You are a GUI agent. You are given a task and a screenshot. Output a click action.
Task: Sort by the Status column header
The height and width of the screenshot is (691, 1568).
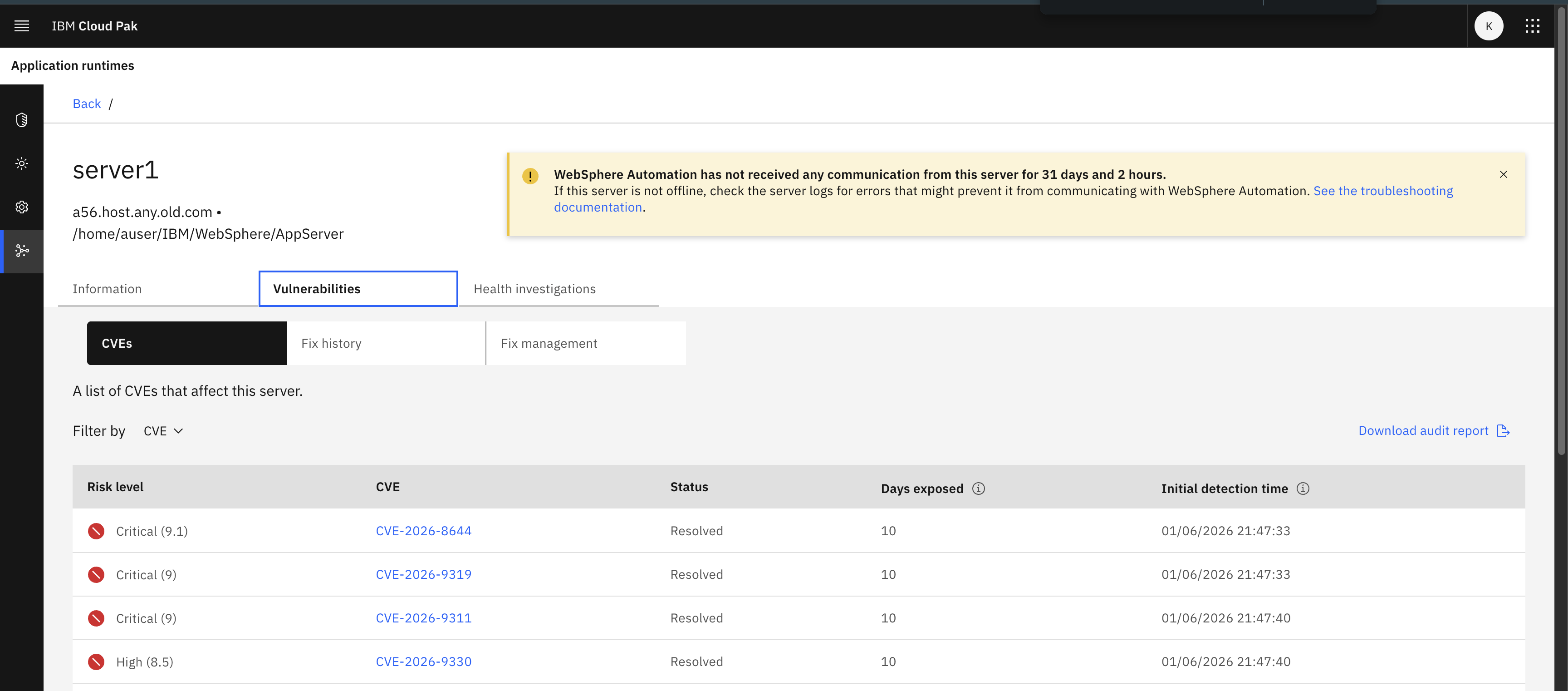click(689, 487)
